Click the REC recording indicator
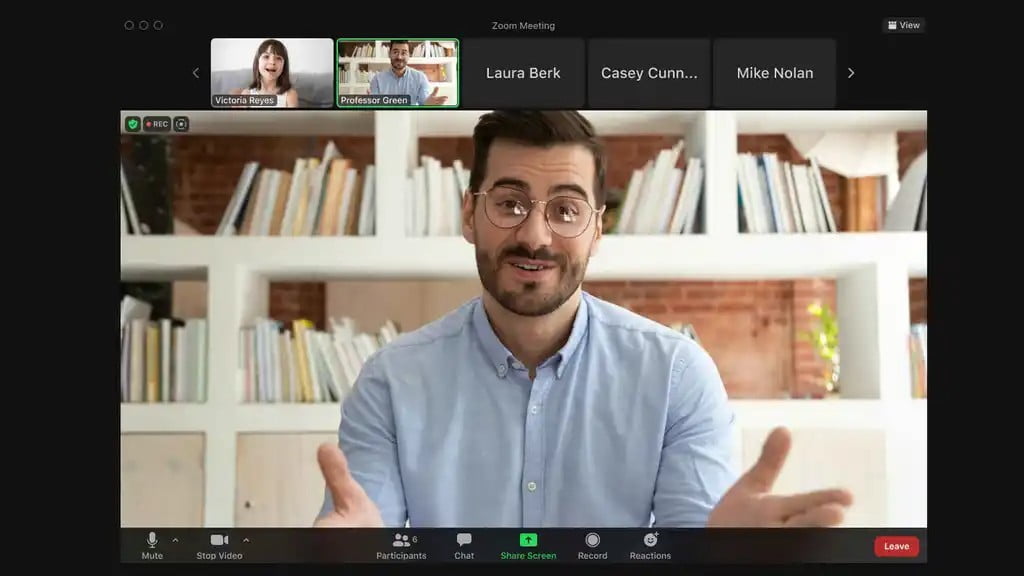This screenshot has width=1024, height=576. point(156,124)
